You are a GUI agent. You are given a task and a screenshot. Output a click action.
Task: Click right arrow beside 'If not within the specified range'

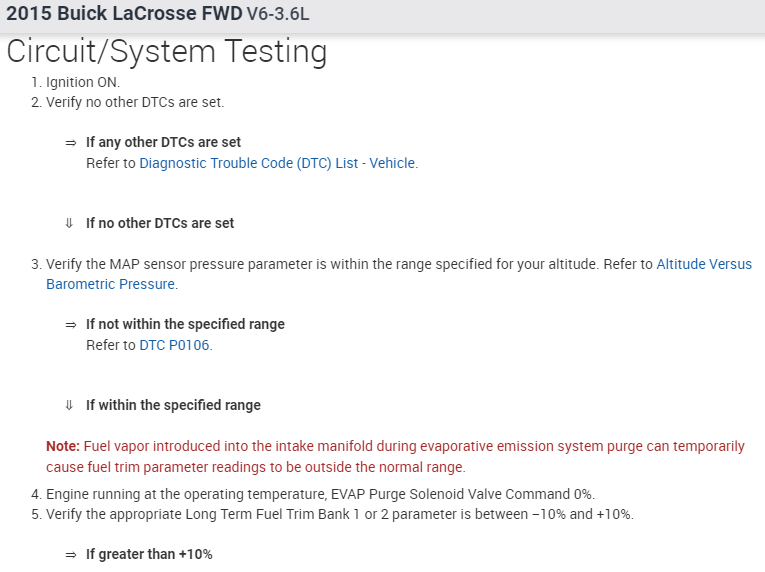tap(71, 324)
